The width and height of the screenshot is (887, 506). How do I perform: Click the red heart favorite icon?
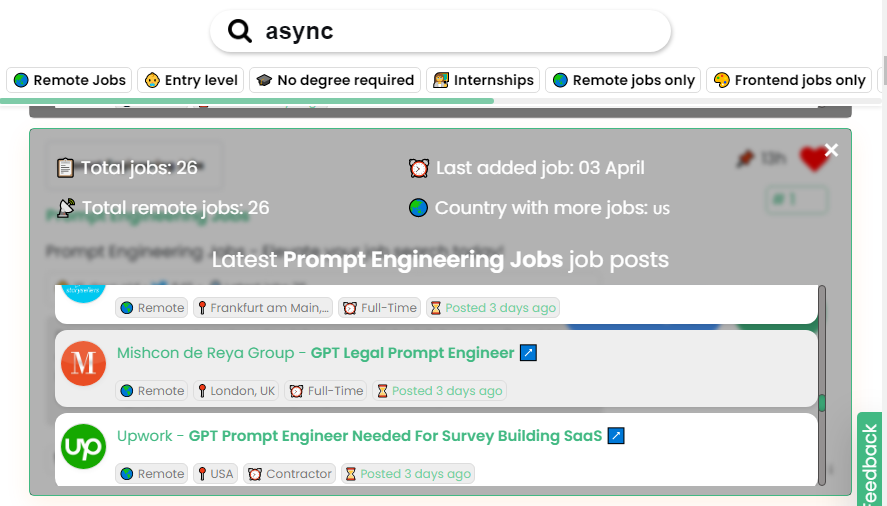(814, 158)
